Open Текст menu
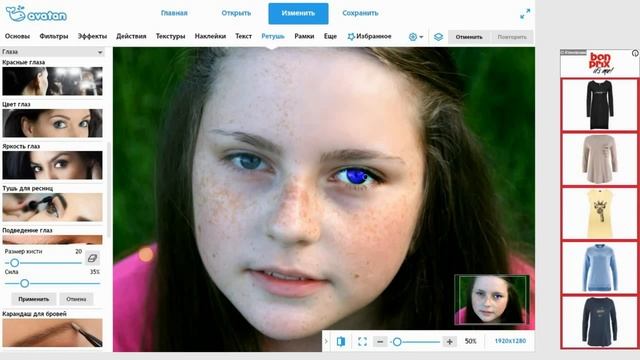This screenshot has height=360, width=640. (x=243, y=36)
